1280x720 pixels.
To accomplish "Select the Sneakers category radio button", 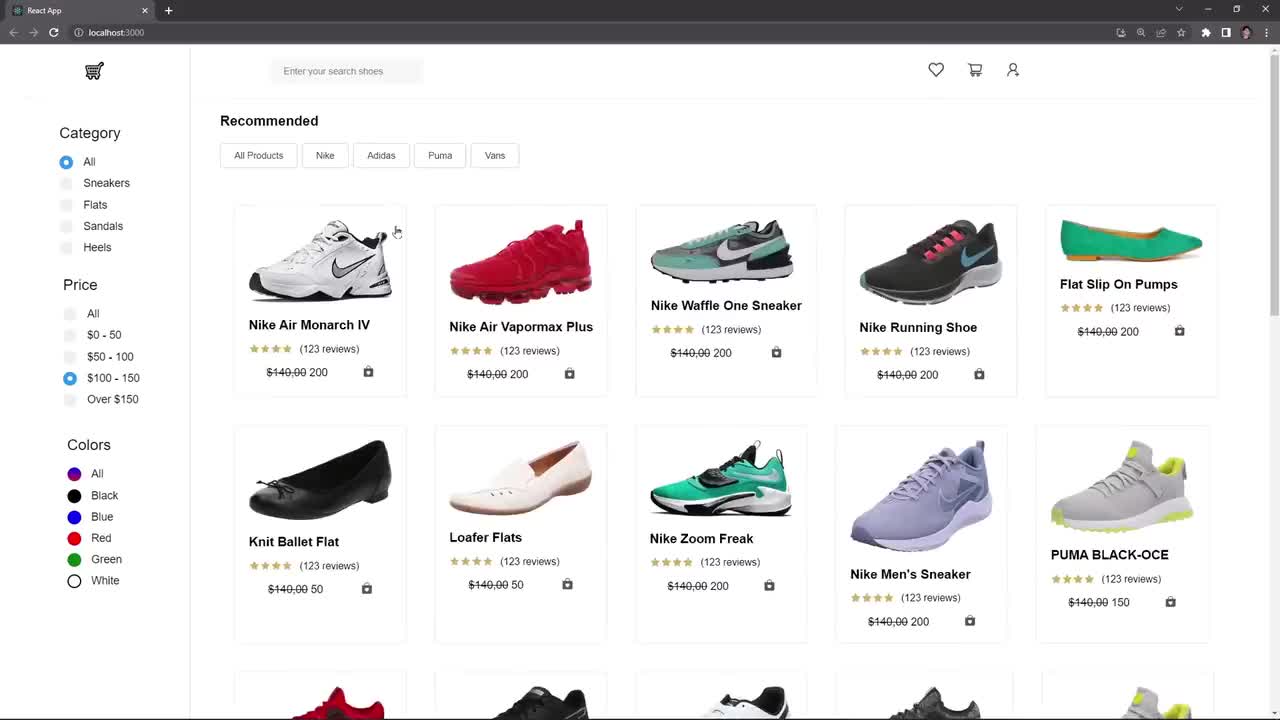I will 66,183.
